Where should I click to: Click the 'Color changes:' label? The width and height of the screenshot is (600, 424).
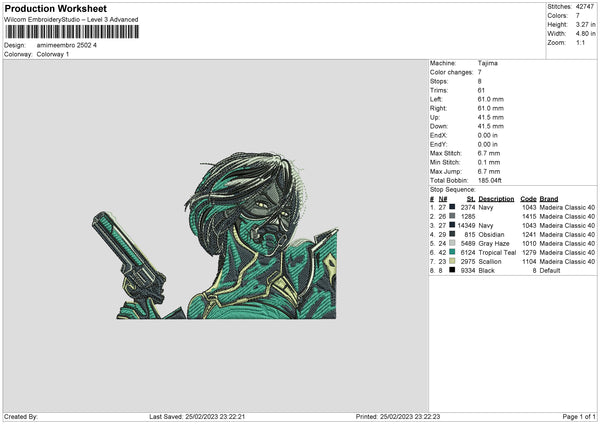452,72
